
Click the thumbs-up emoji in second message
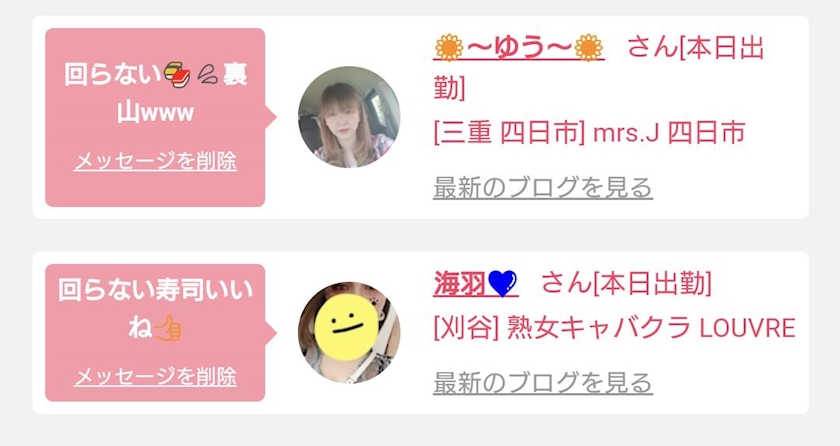(x=167, y=328)
